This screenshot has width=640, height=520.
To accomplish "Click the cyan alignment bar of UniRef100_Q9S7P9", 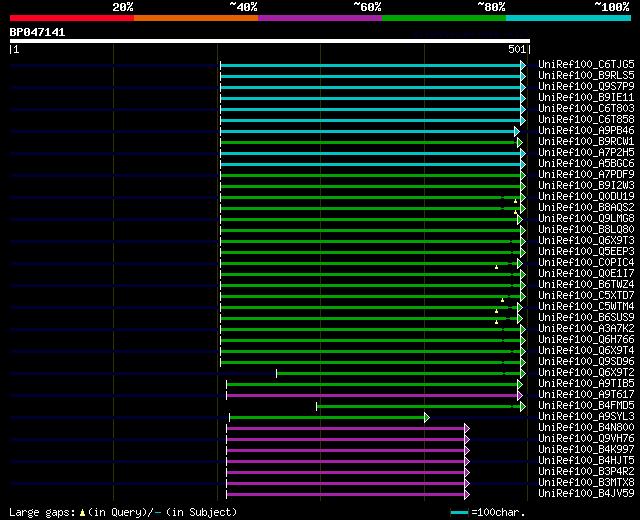I will click(370, 87).
